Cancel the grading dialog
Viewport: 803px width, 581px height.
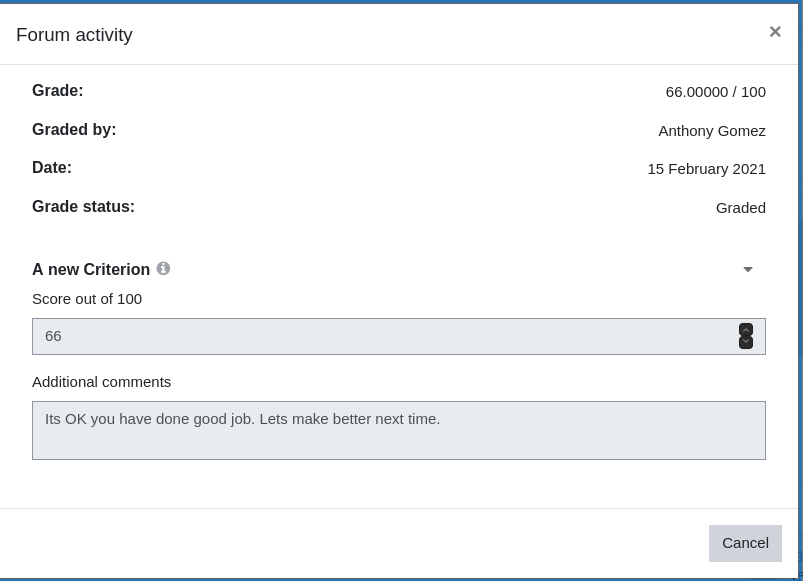745,543
